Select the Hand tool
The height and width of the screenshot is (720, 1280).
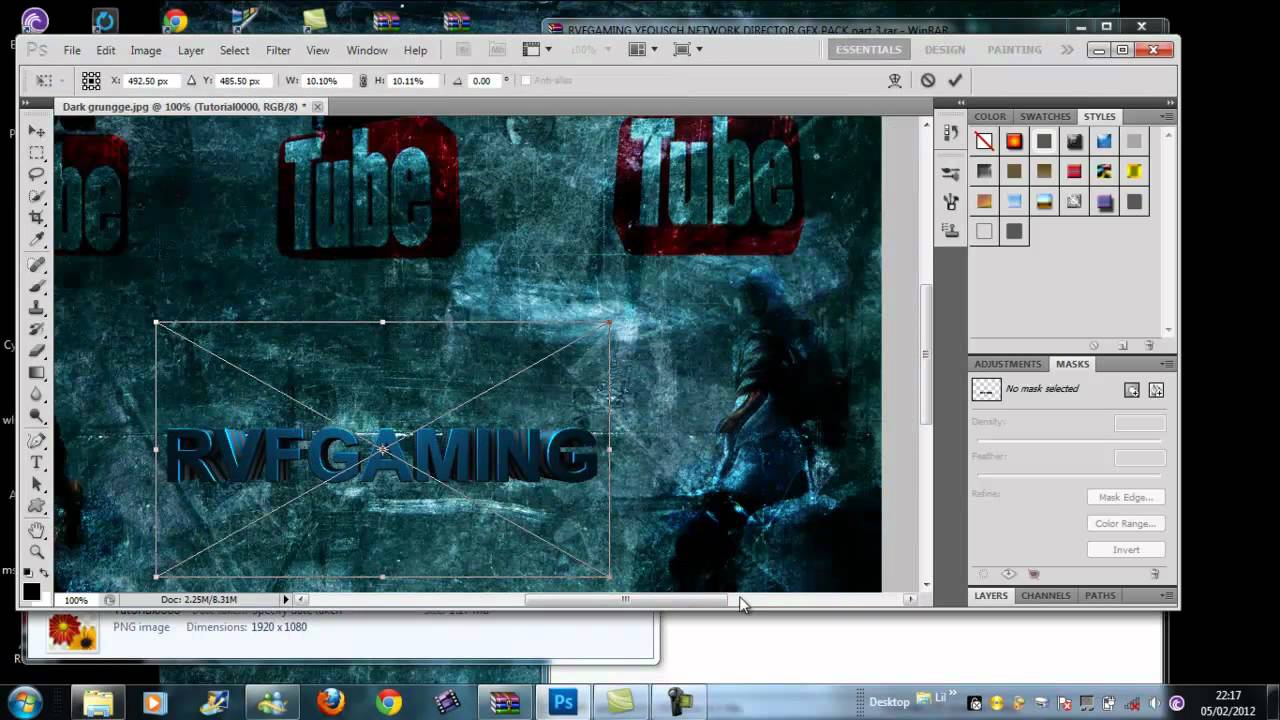37,530
